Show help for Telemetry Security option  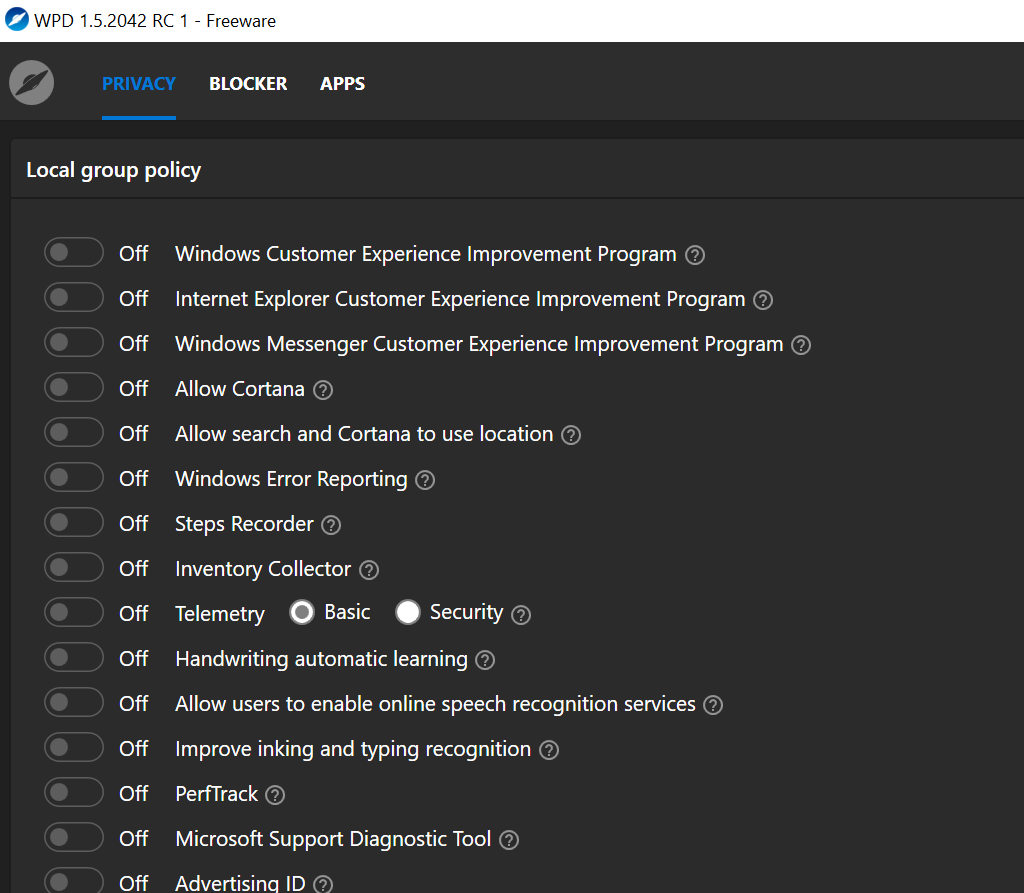tap(521, 615)
